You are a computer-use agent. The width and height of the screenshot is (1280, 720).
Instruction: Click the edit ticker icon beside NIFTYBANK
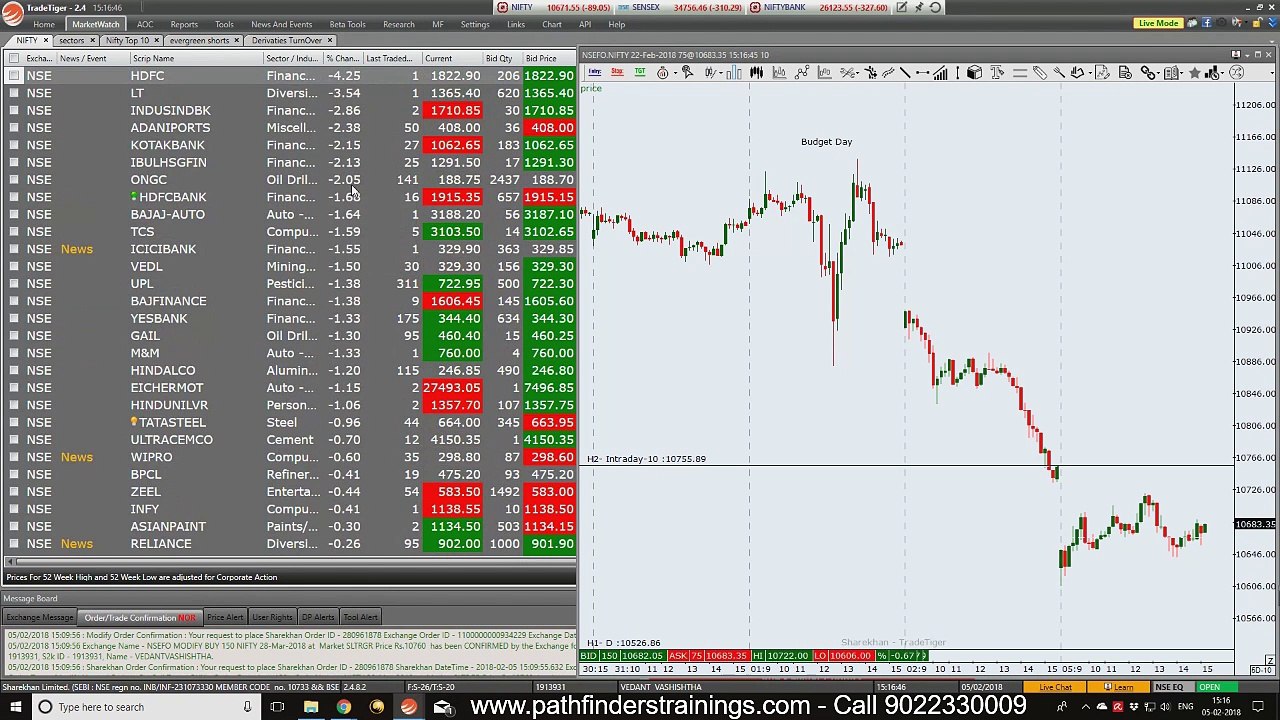[x=901, y=7]
